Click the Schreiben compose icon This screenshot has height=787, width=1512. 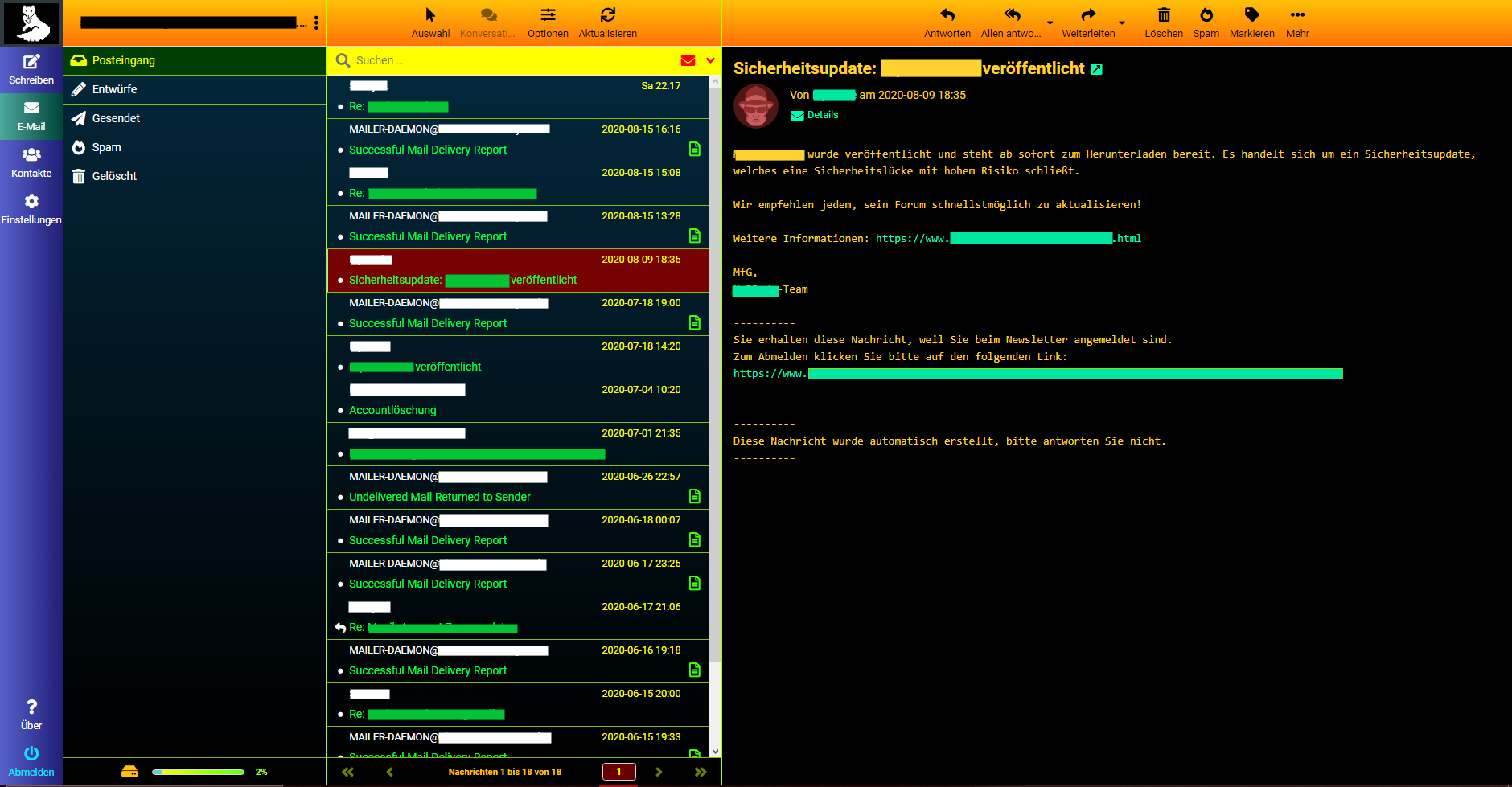point(31,62)
